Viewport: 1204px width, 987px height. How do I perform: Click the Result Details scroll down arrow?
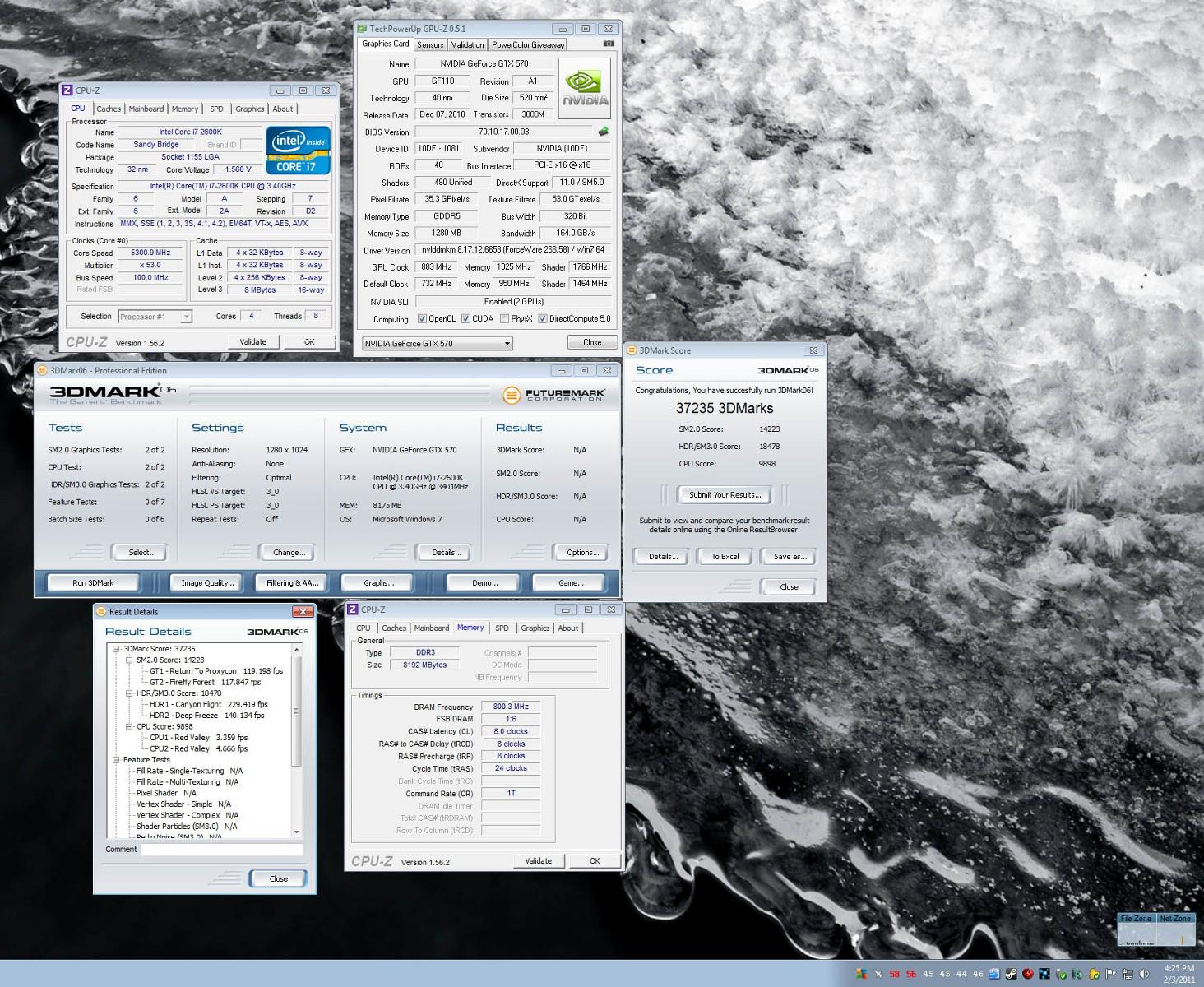(297, 832)
